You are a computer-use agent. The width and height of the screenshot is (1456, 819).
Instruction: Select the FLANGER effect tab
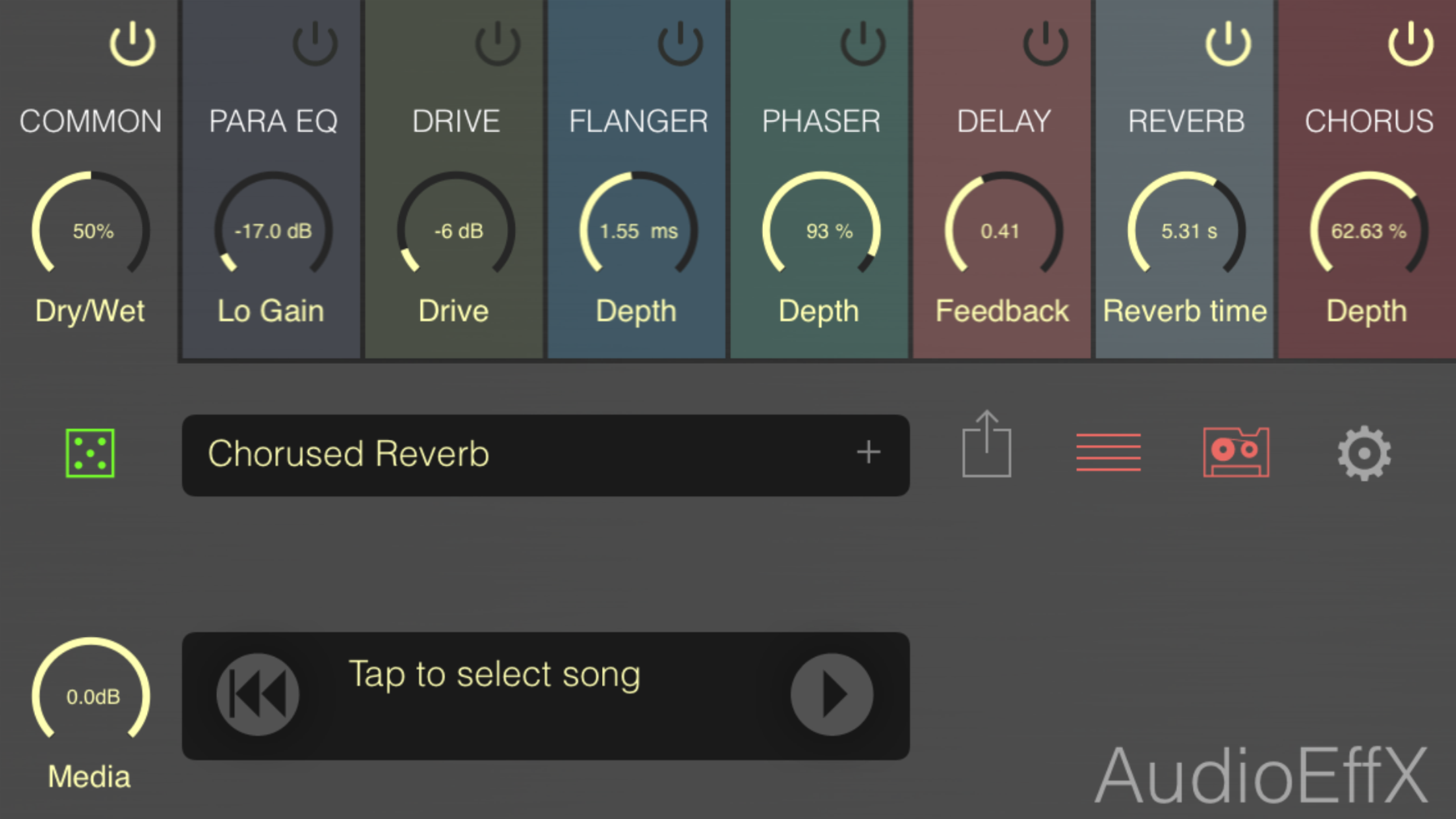[x=638, y=121]
